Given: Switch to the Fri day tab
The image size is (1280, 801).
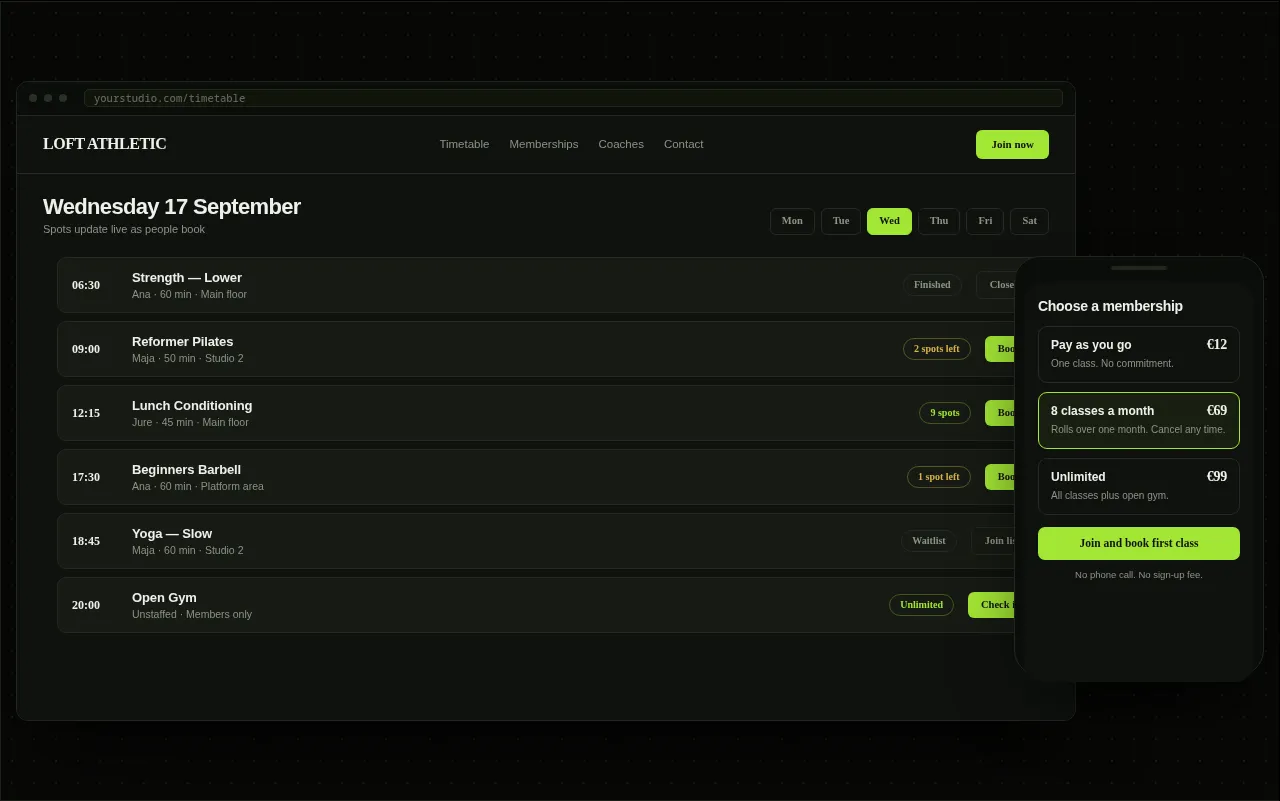Looking at the screenshot, I should (985, 221).
